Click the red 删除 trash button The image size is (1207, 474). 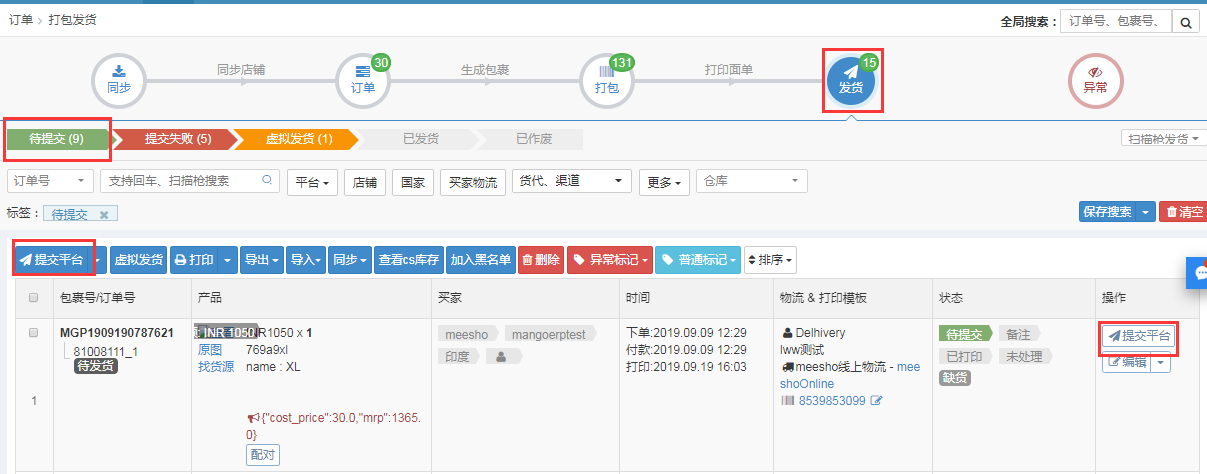click(541, 260)
